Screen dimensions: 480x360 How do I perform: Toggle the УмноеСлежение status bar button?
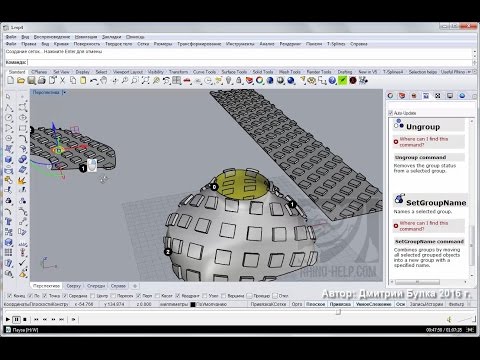tap(373, 304)
